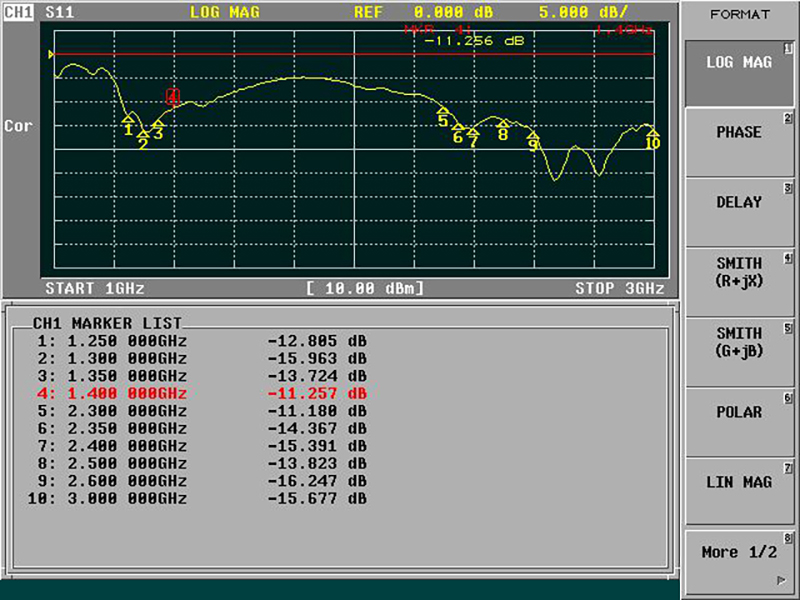Click the Cor correction status indicator

pos(18,126)
